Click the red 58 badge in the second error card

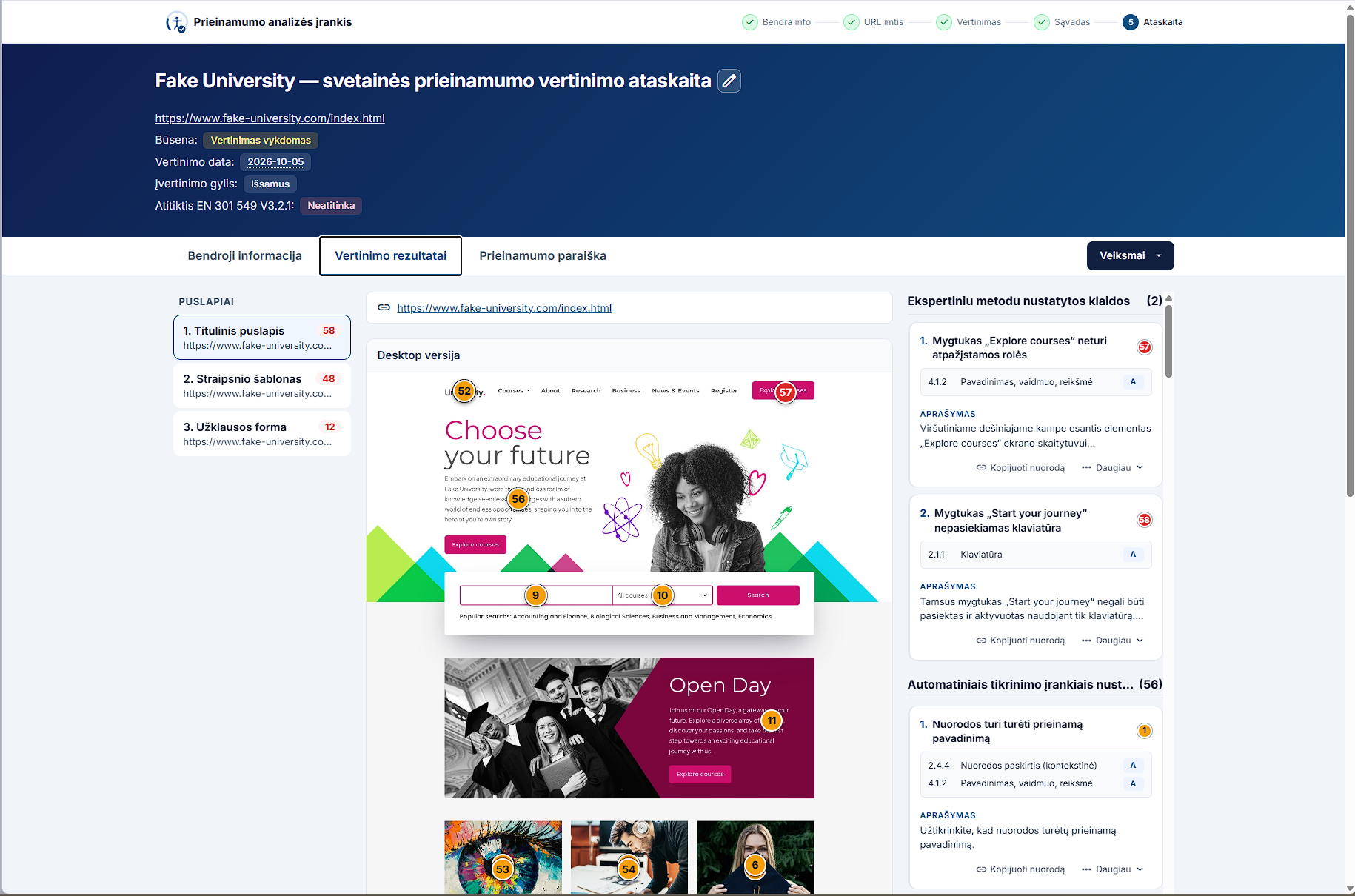[x=1145, y=520]
